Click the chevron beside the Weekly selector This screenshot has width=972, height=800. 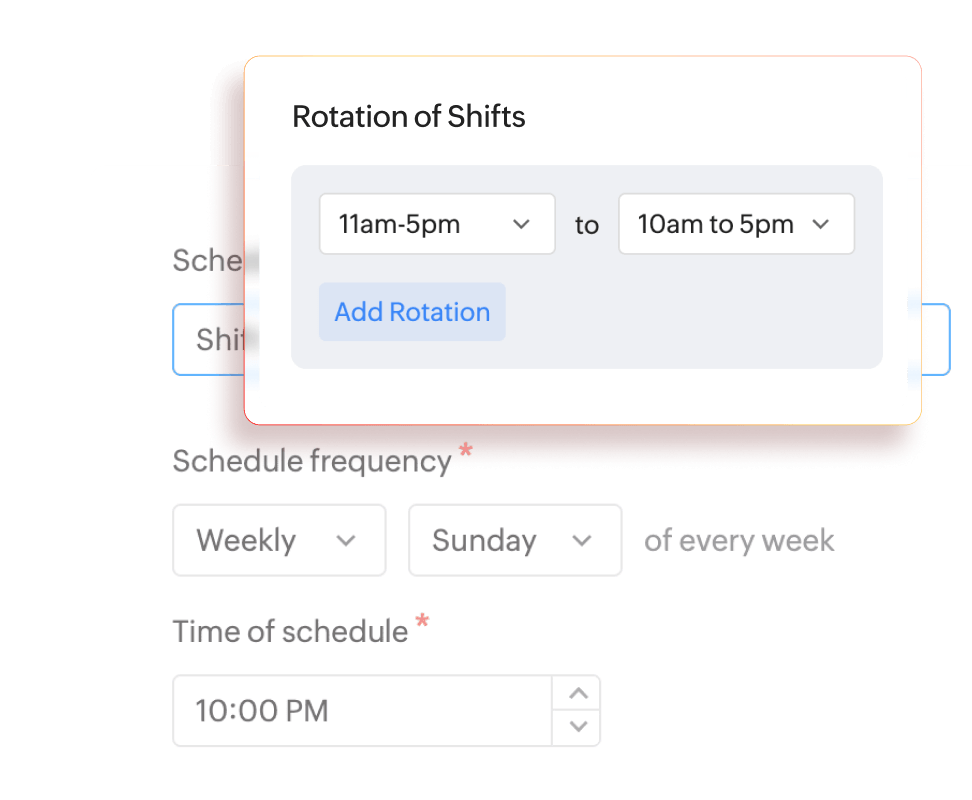[x=348, y=541]
